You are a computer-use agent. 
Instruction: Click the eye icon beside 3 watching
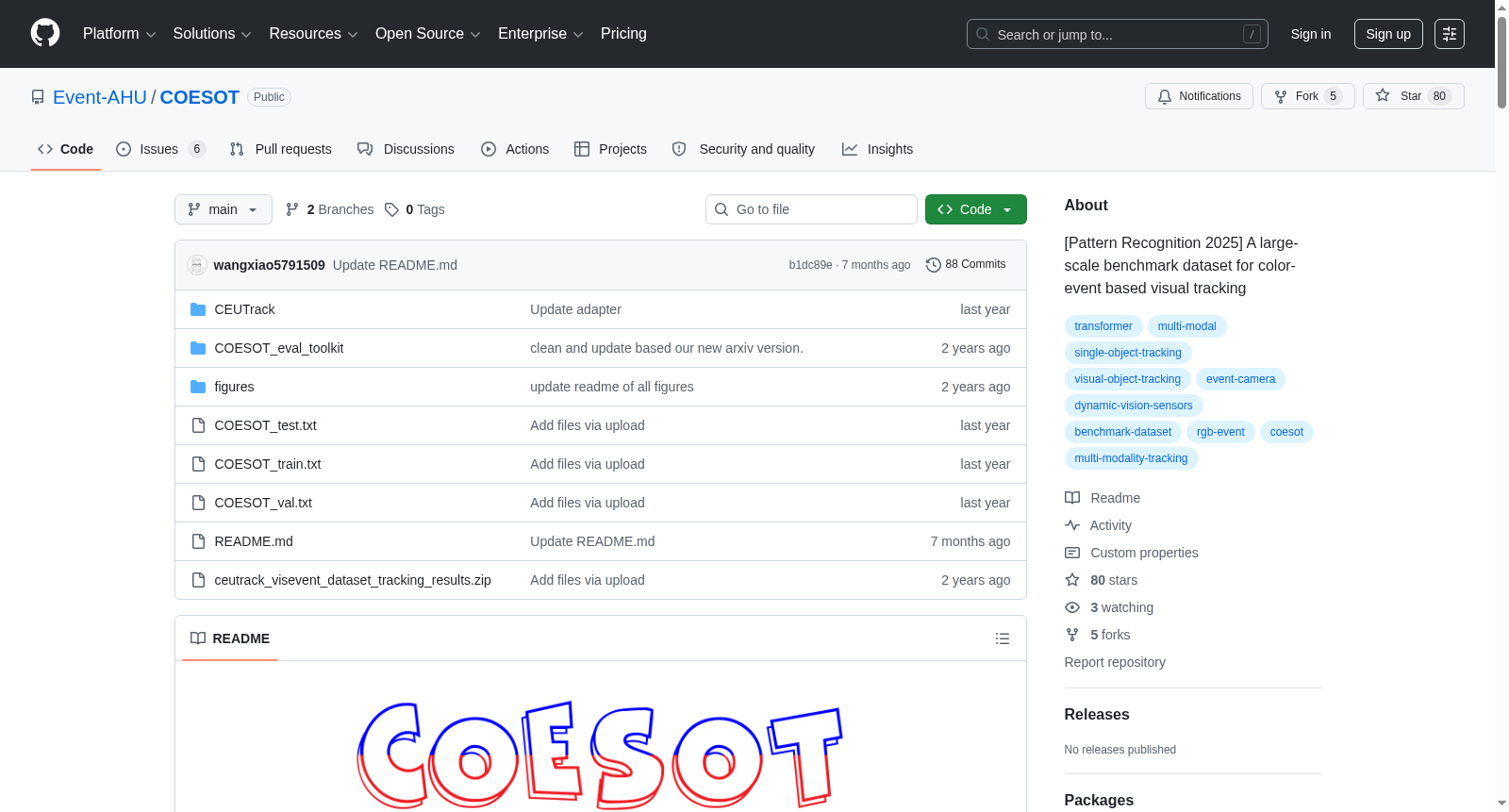click(x=1072, y=607)
